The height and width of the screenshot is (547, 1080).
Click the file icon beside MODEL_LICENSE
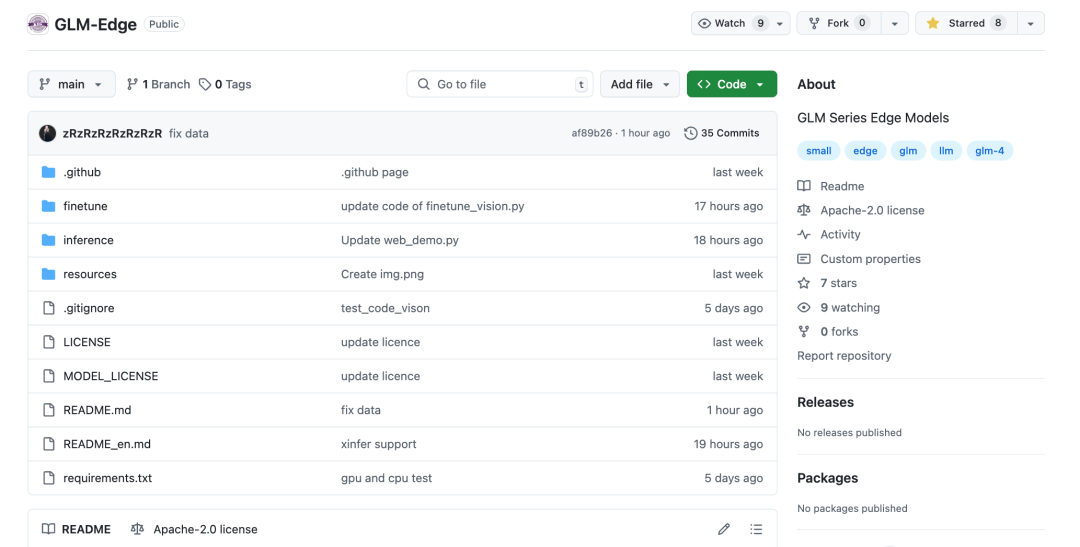(48, 376)
